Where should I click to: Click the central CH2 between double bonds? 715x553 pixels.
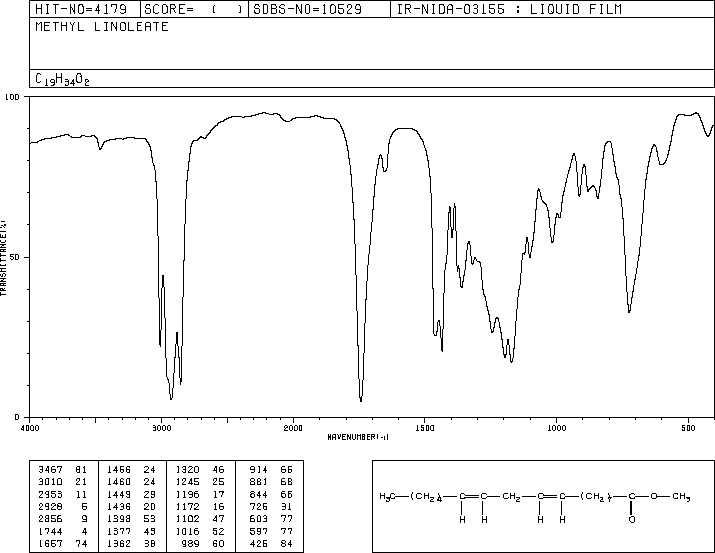pos(511,496)
